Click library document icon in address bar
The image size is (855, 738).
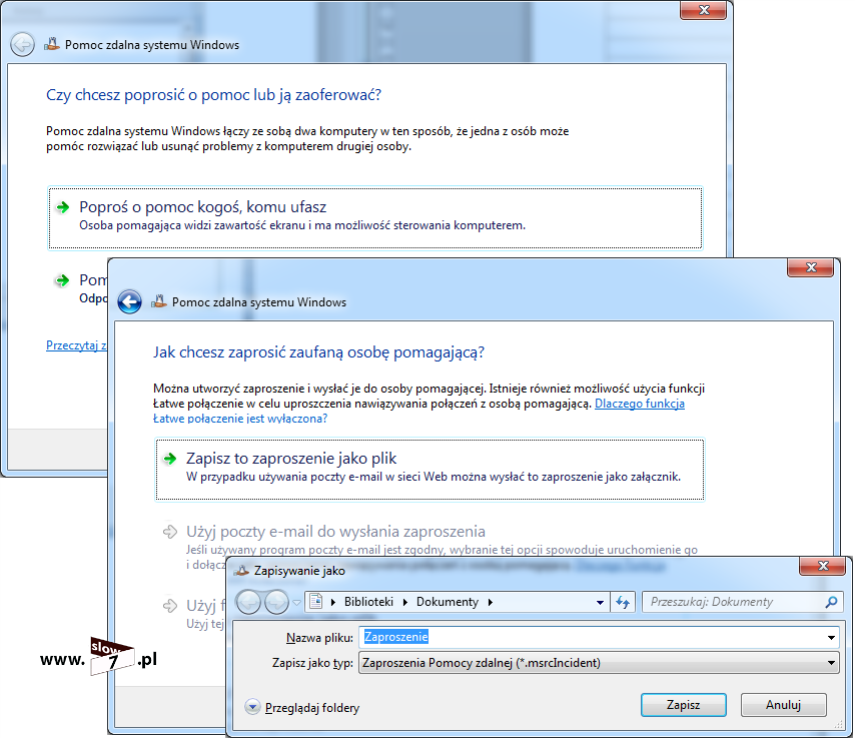316,602
